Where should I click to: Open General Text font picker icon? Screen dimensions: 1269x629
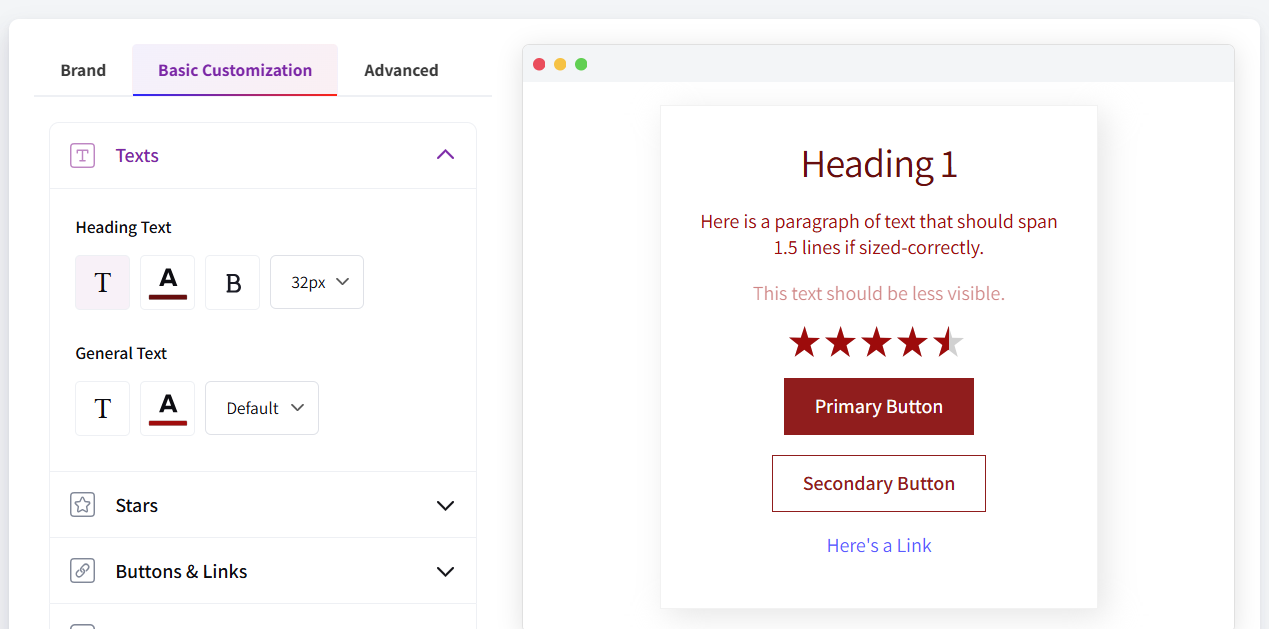(x=103, y=408)
